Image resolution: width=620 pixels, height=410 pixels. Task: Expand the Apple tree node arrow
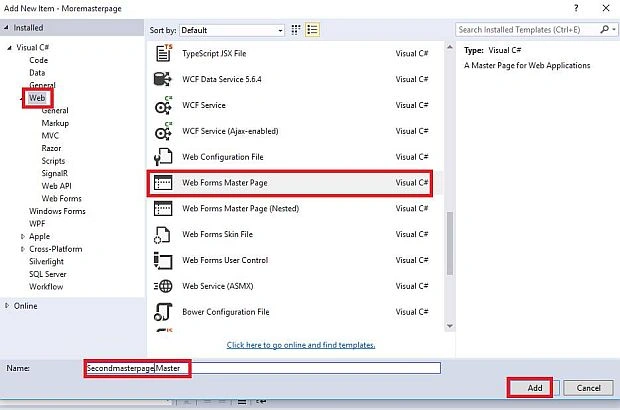[23, 236]
